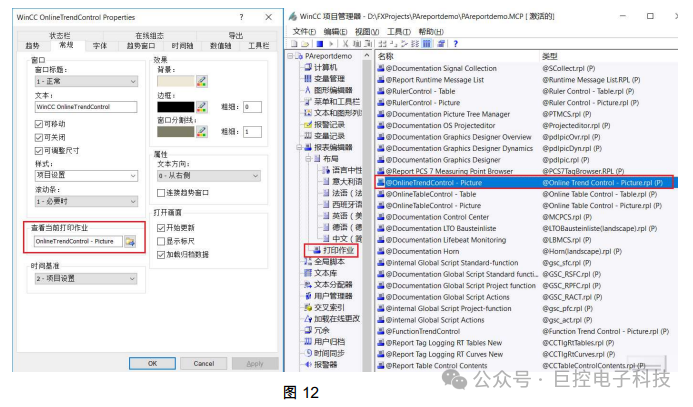Open the 帮助(H) menu

pos(431,31)
